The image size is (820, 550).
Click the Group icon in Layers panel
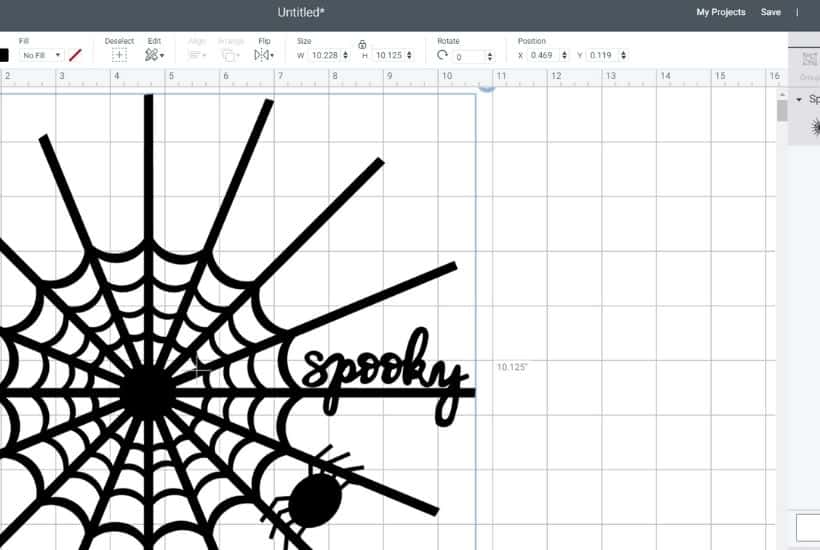coord(810,60)
